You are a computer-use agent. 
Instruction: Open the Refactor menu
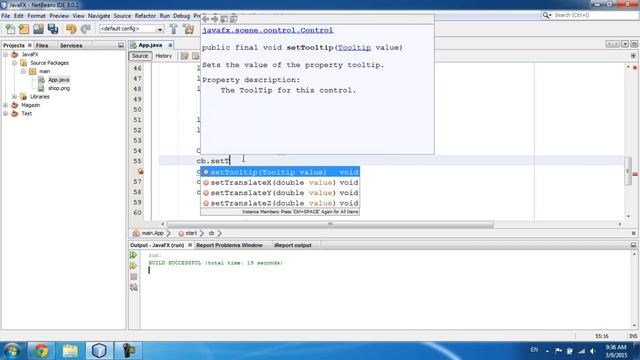[x=145, y=16]
